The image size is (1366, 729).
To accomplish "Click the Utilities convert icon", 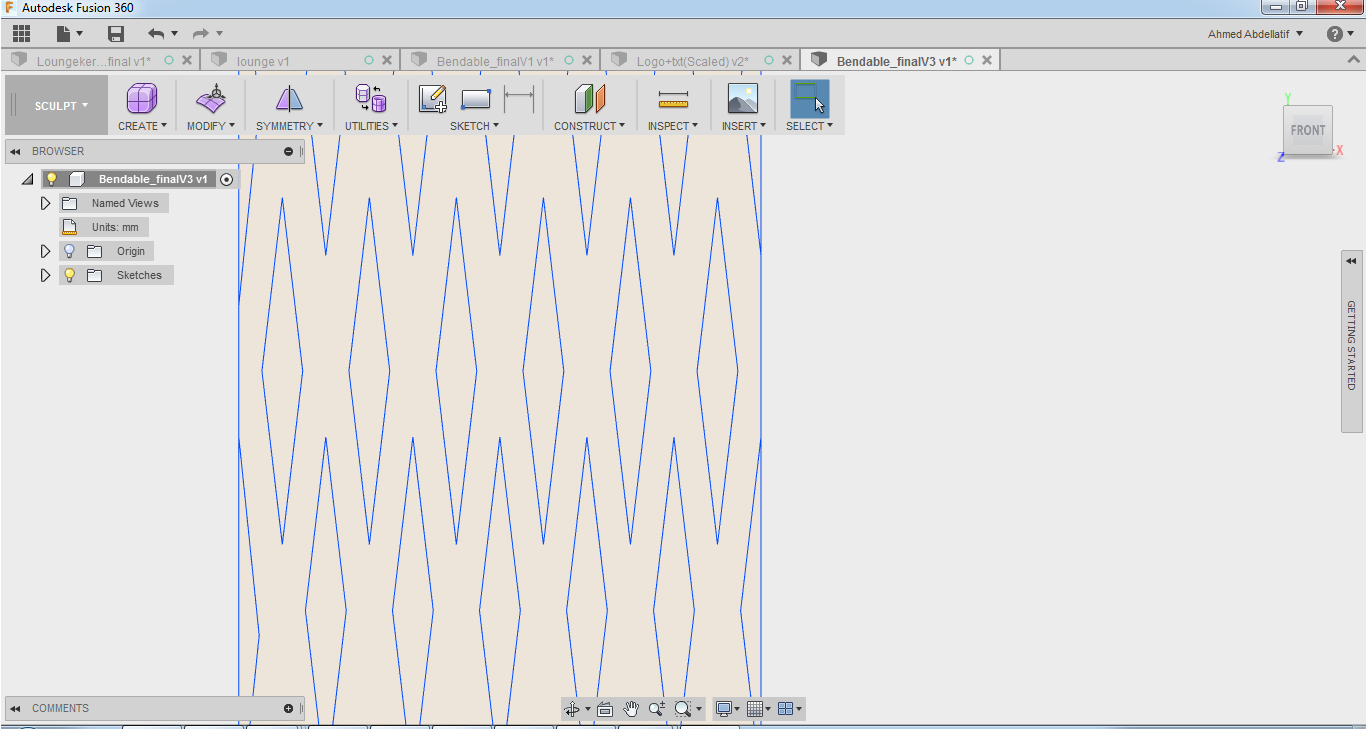I will pyautogui.click(x=371, y=99).
